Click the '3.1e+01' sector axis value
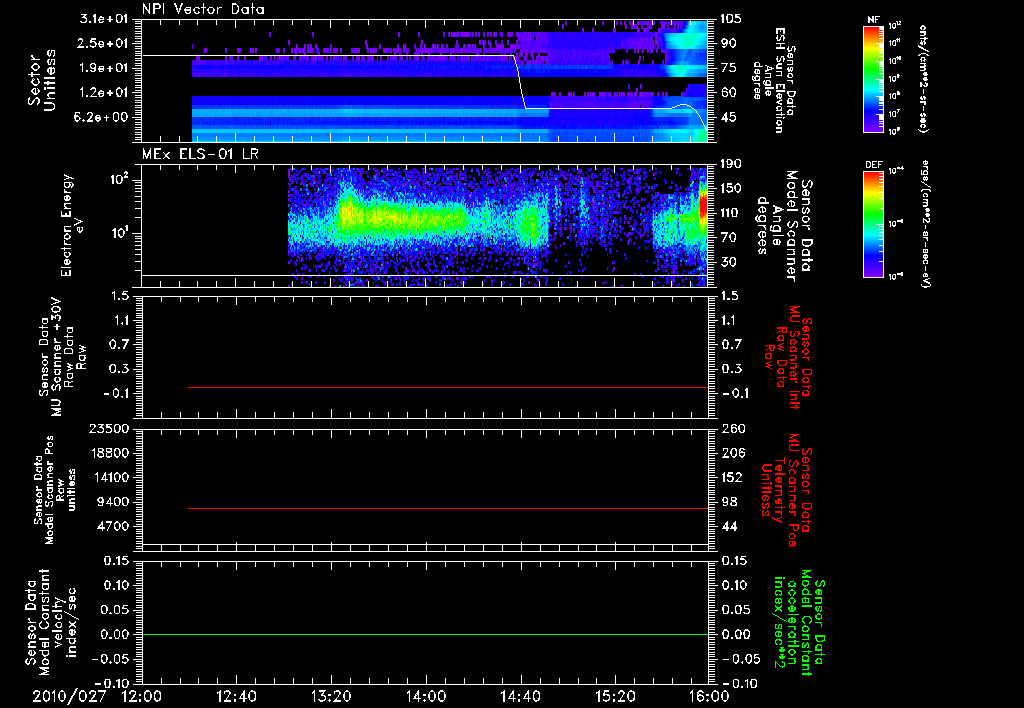Image resolution: width=1024 pixels, height=708 pixels. 104,19
